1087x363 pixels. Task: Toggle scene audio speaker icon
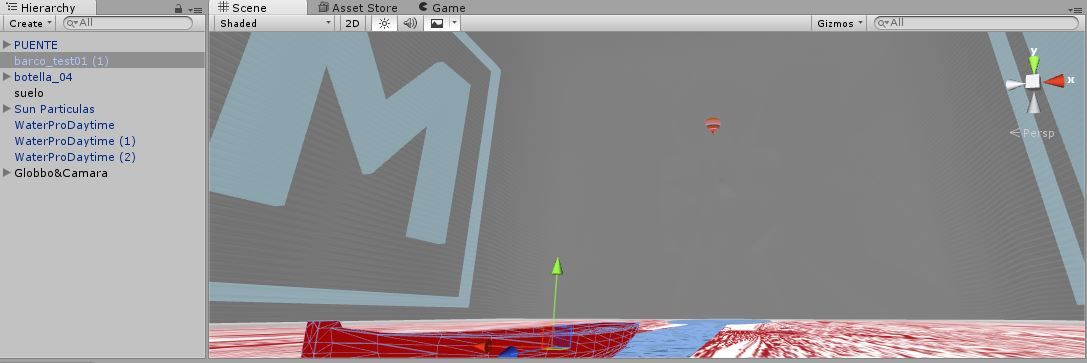coord(410,23)
